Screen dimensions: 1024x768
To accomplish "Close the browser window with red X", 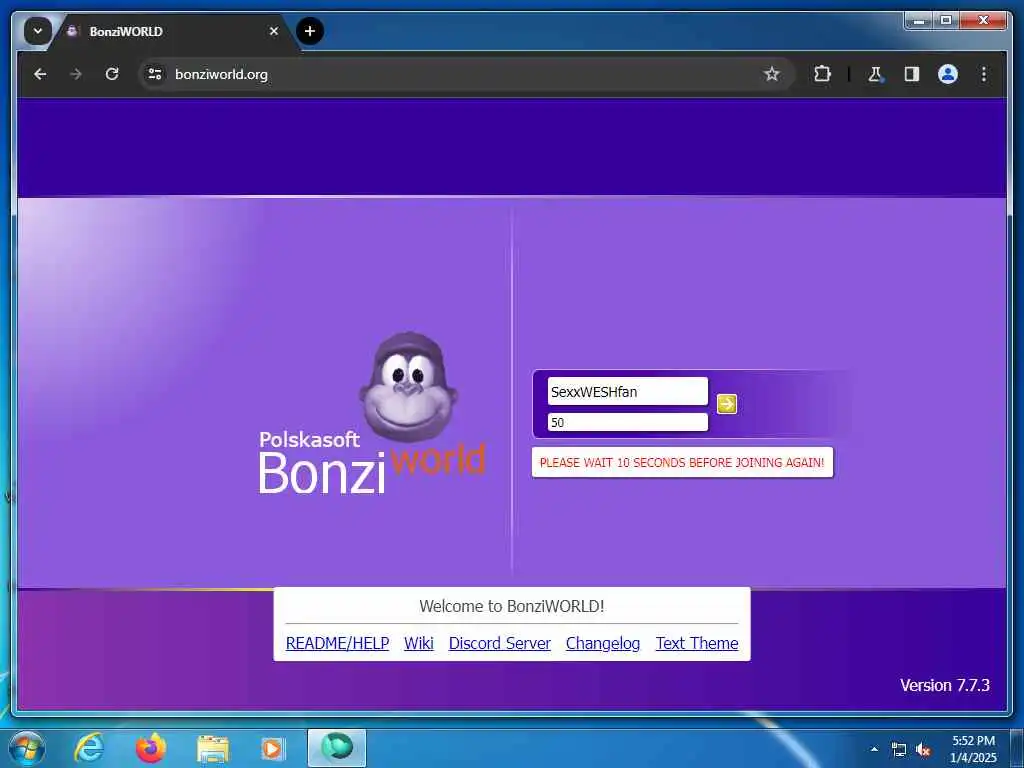I will tap(983, 21).
